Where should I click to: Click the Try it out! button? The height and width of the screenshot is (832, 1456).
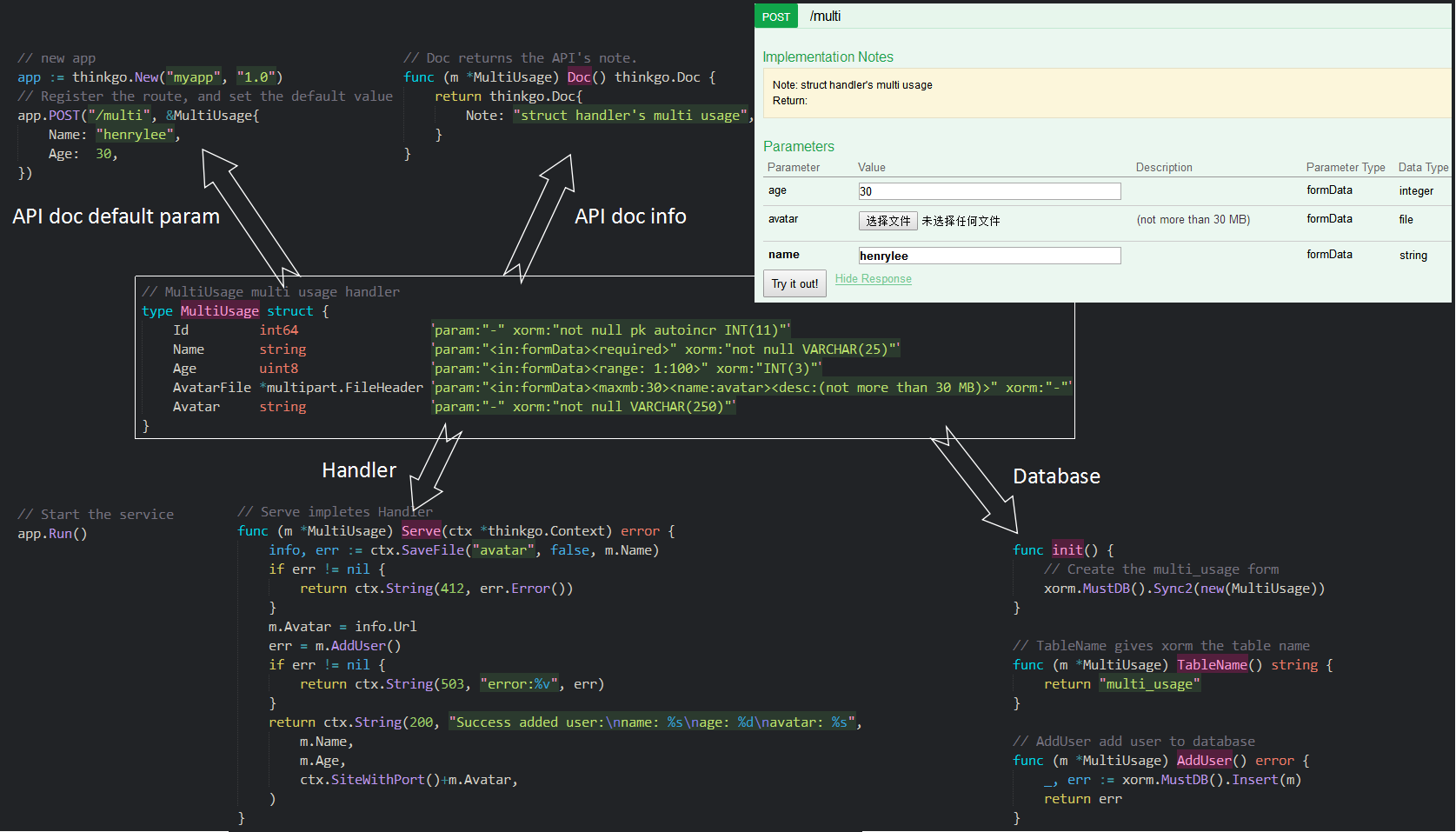pos(794,283)
